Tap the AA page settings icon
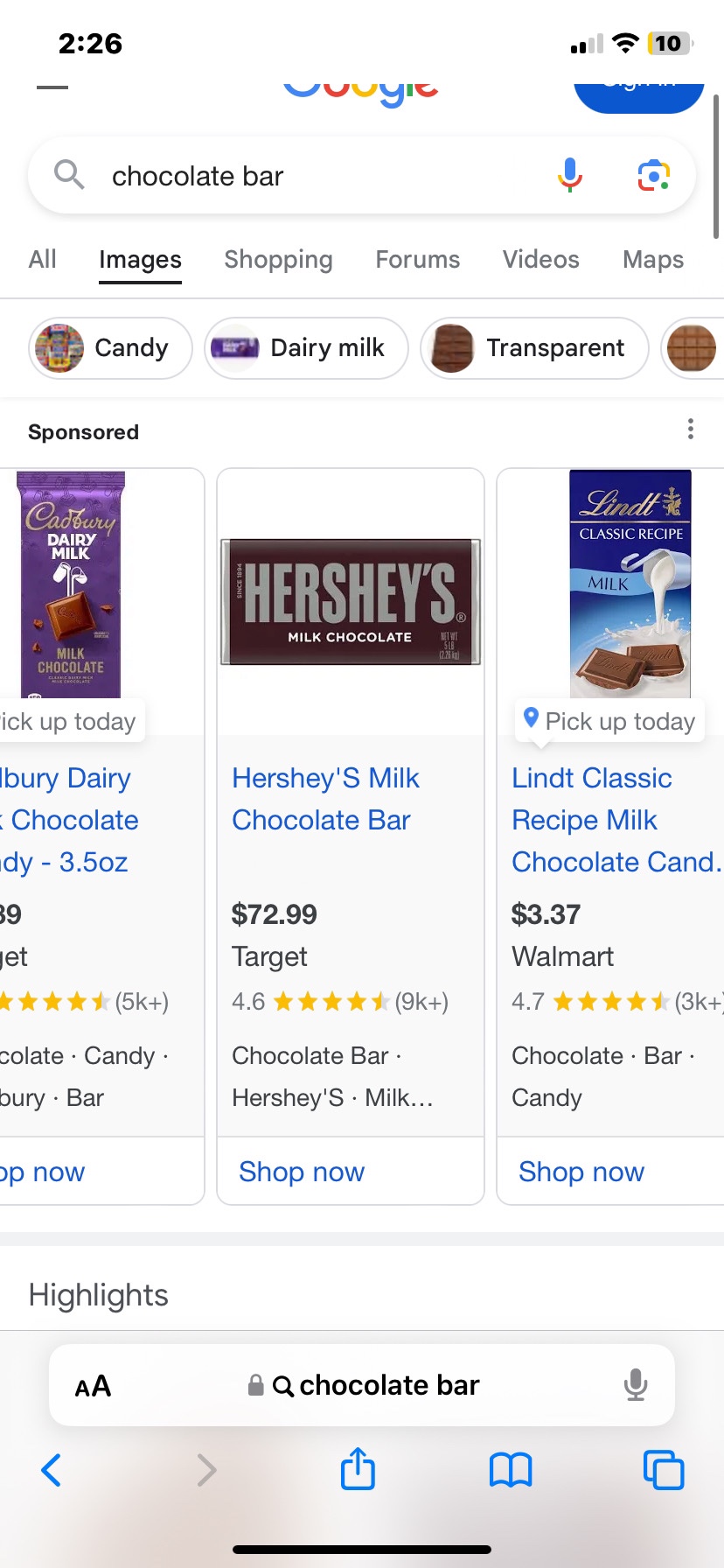This screenshot has height=1568, width=724. [91, 1385]
